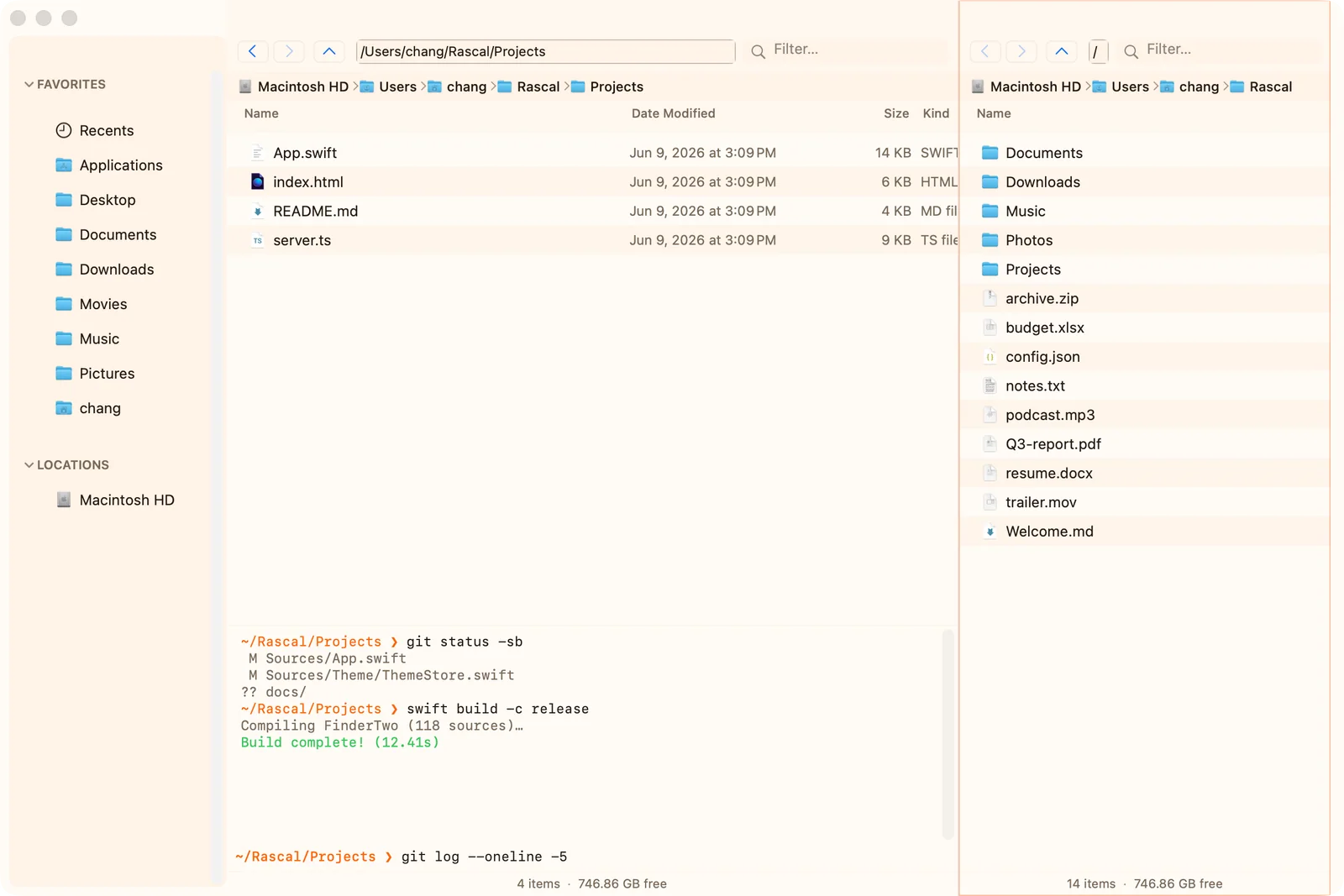Screen dimensions: 1344x896
Task: Click Rascal in left pane breadcrumb
Action: [x=528, y=86]
